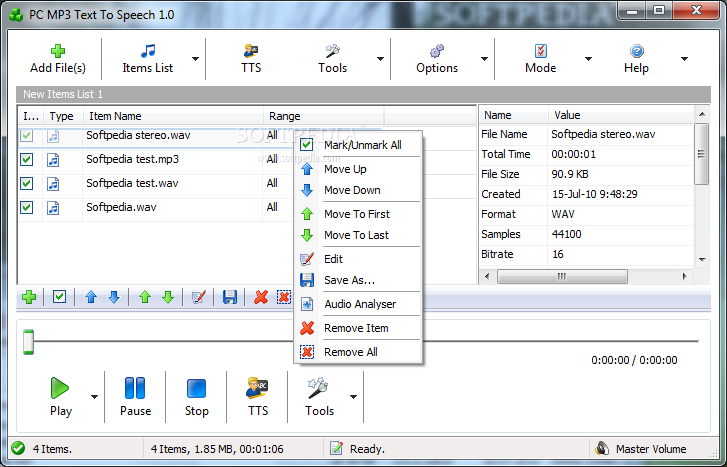Click the New Items List 1 title bar
The width and height of the screenshot is (727, 467).
click(x=363, y=94)
